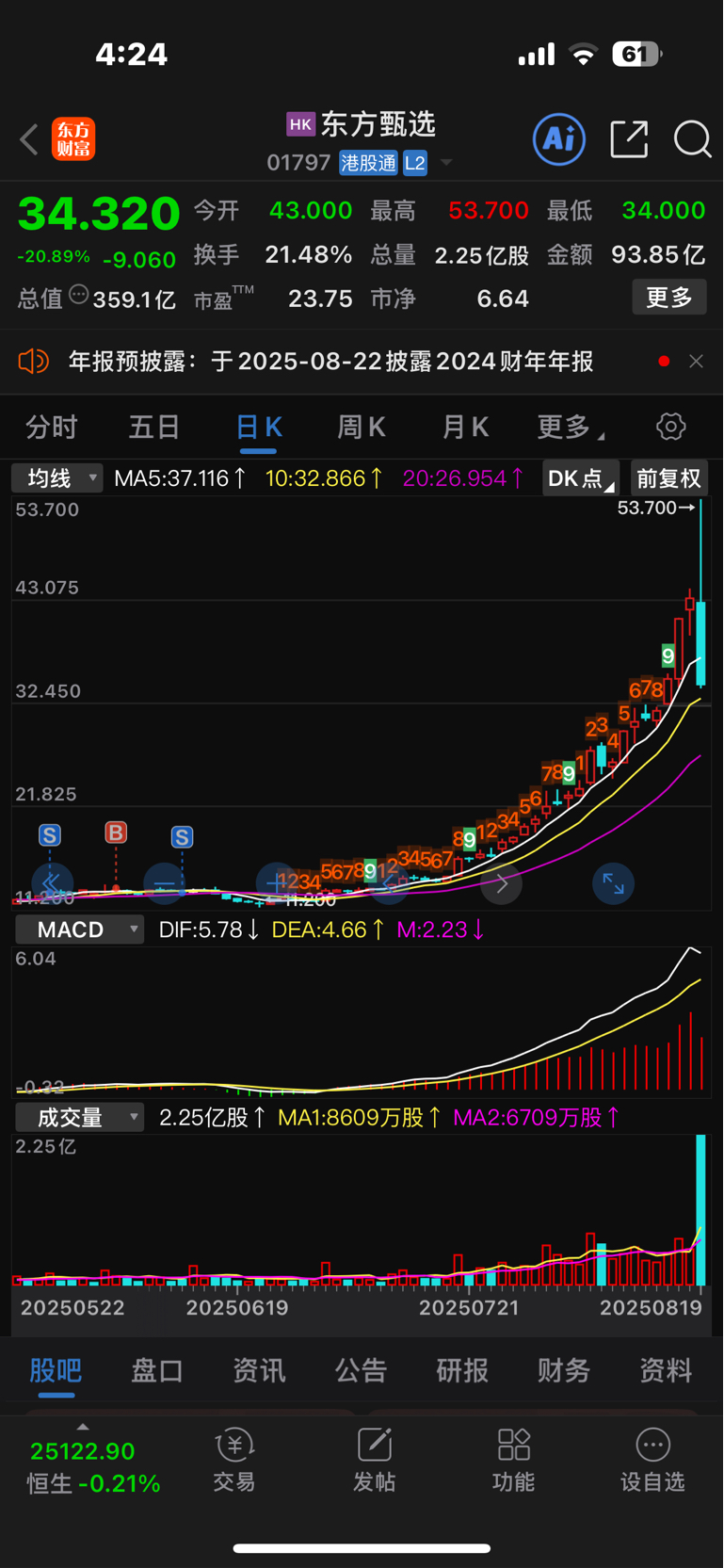Viewport: 724px width, 1568px height.
Task: Expand the 恒生 index bar
Action: pyautogui.click(x=83, y=1426)
